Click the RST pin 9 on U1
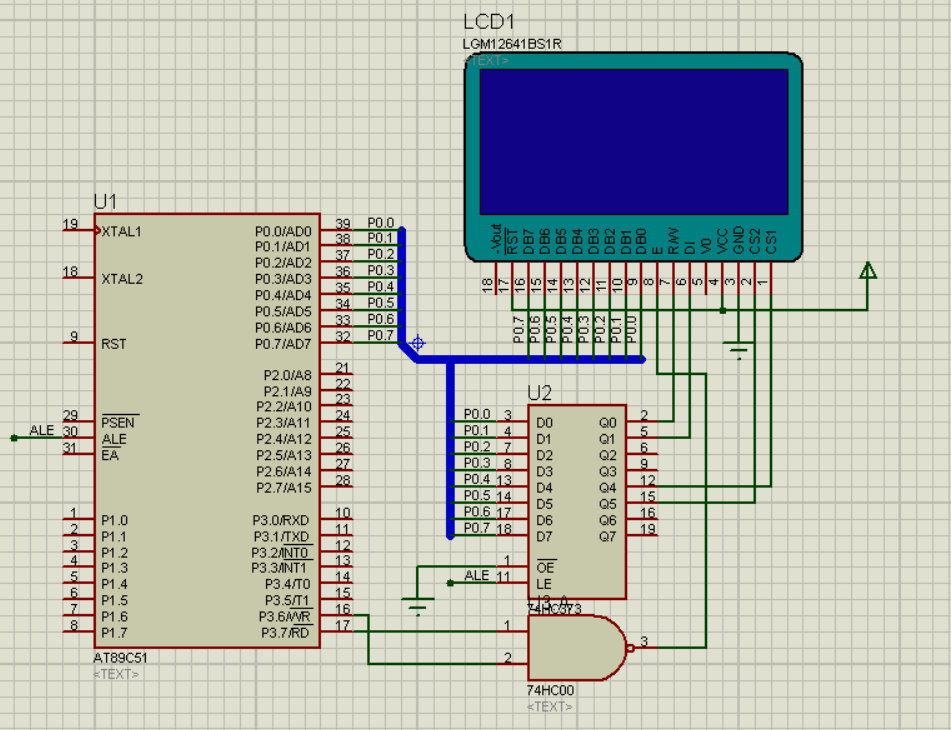Viewport: 951px width, 730px height. 79,343
